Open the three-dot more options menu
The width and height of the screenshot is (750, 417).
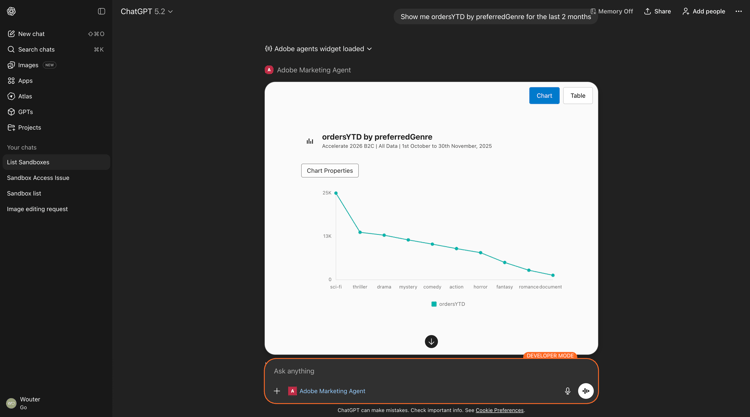coord(739,11)
